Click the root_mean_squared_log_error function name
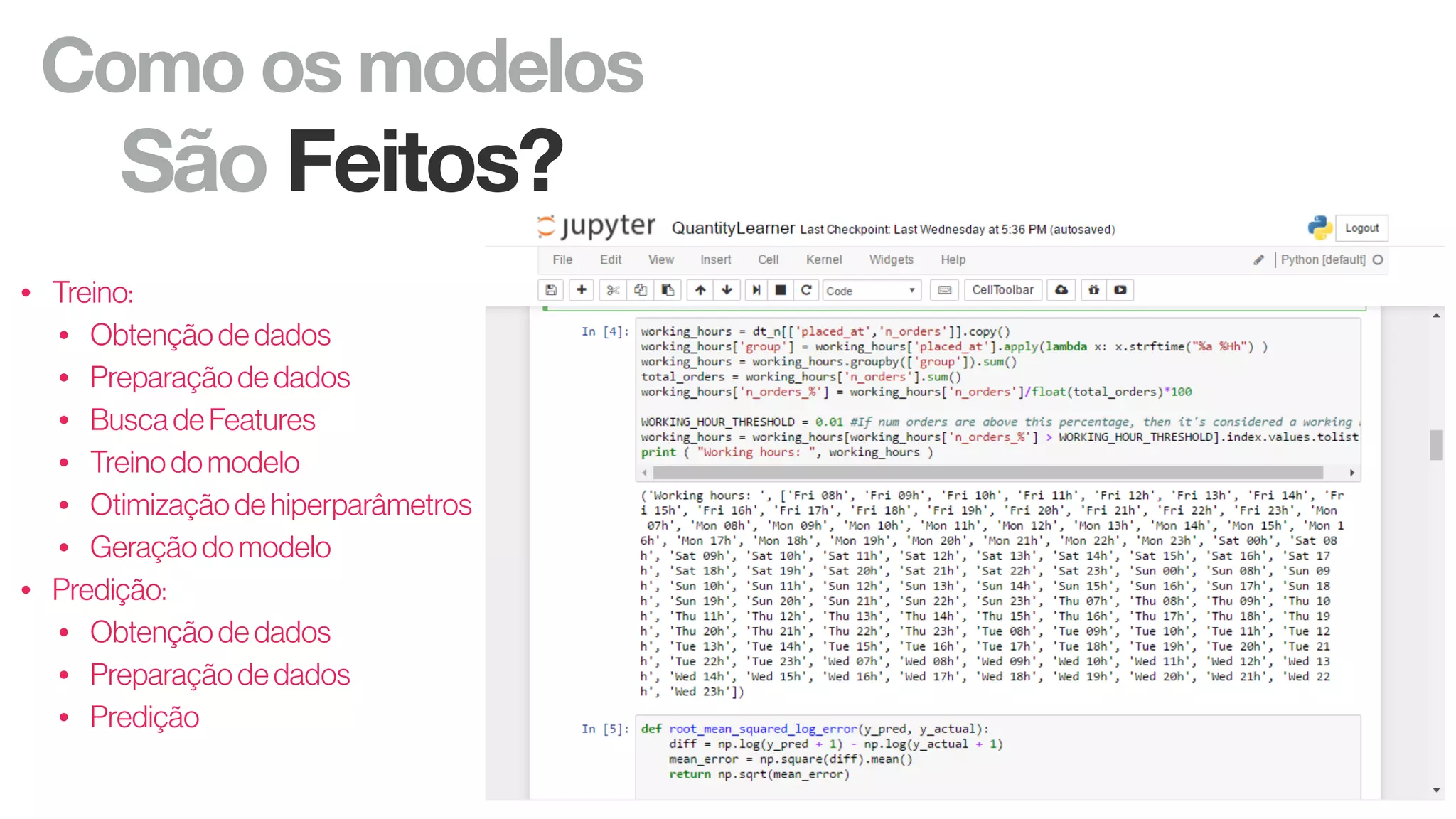Screen dimensions: 1456x819 763,729
